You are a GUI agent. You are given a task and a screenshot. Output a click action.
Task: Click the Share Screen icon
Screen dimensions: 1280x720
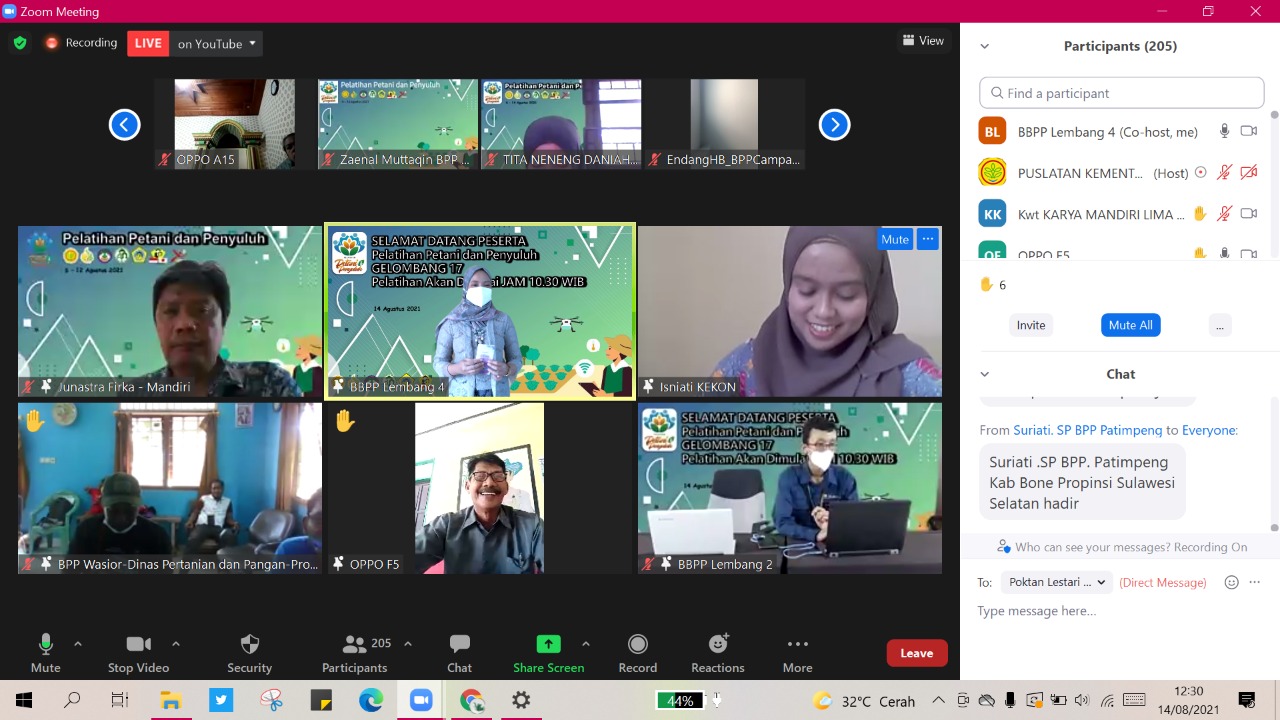tap(548, 645)
